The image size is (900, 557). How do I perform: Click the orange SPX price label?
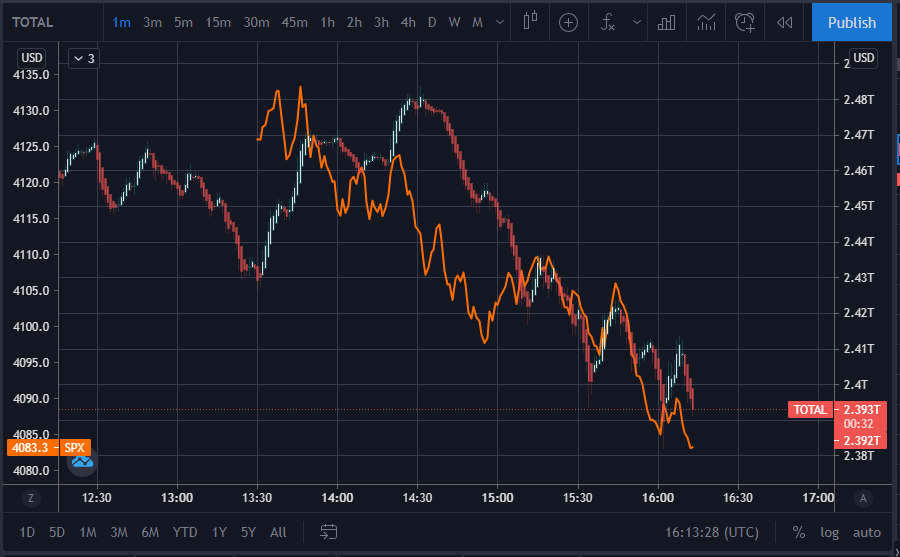[48, 447]
